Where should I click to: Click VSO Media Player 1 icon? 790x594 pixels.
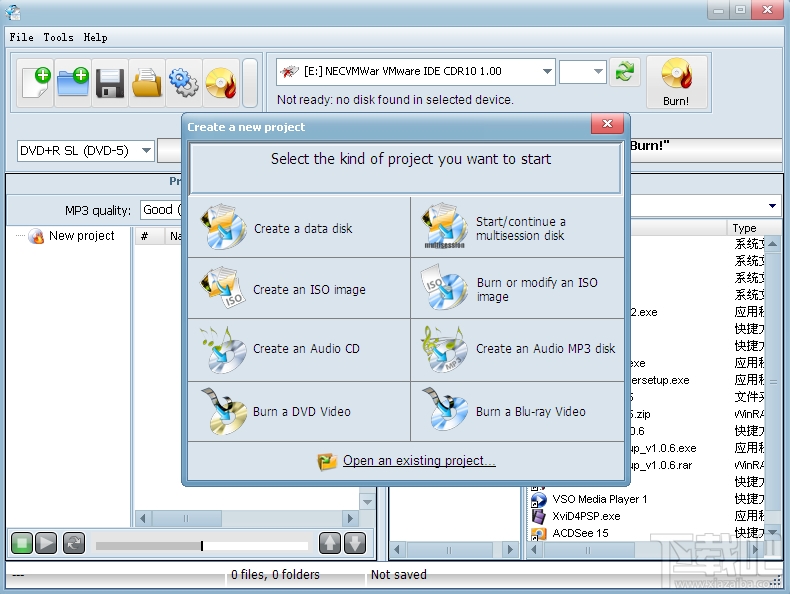[x=539, y=499]
